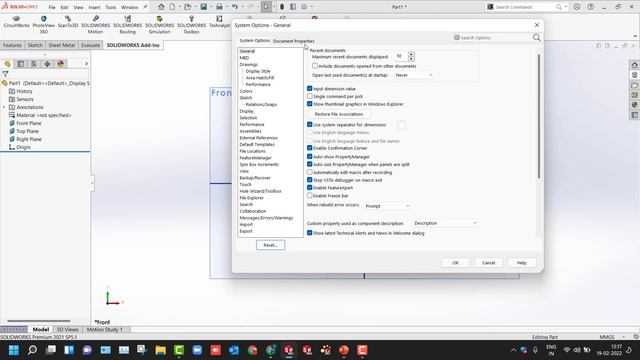640x360 pixels.
Task: Open the Save icon dropdown arrow
Action: pos(211,7)
